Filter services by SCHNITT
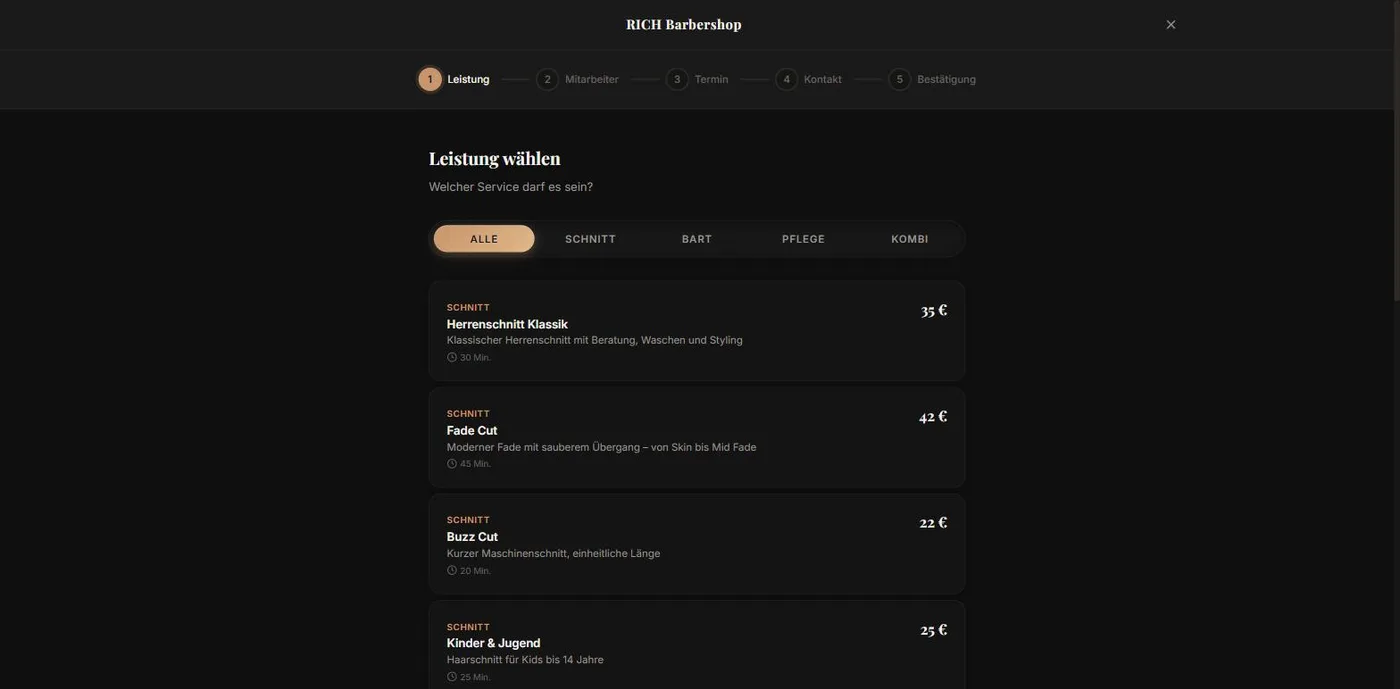Image resolution: width=1400 pixels, height=689 pixels. click(x=590, y=239)
